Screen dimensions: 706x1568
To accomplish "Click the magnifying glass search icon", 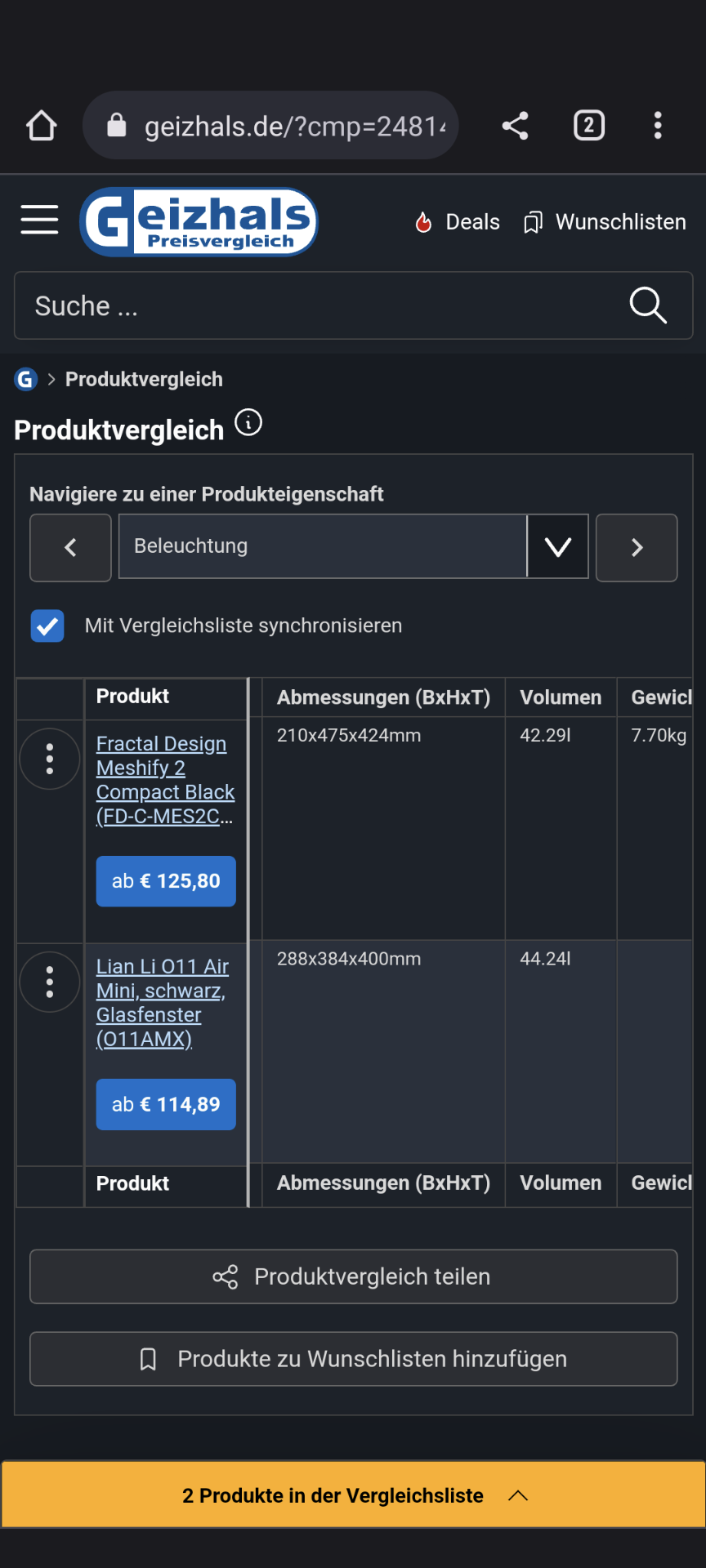I will click(648, 305).
